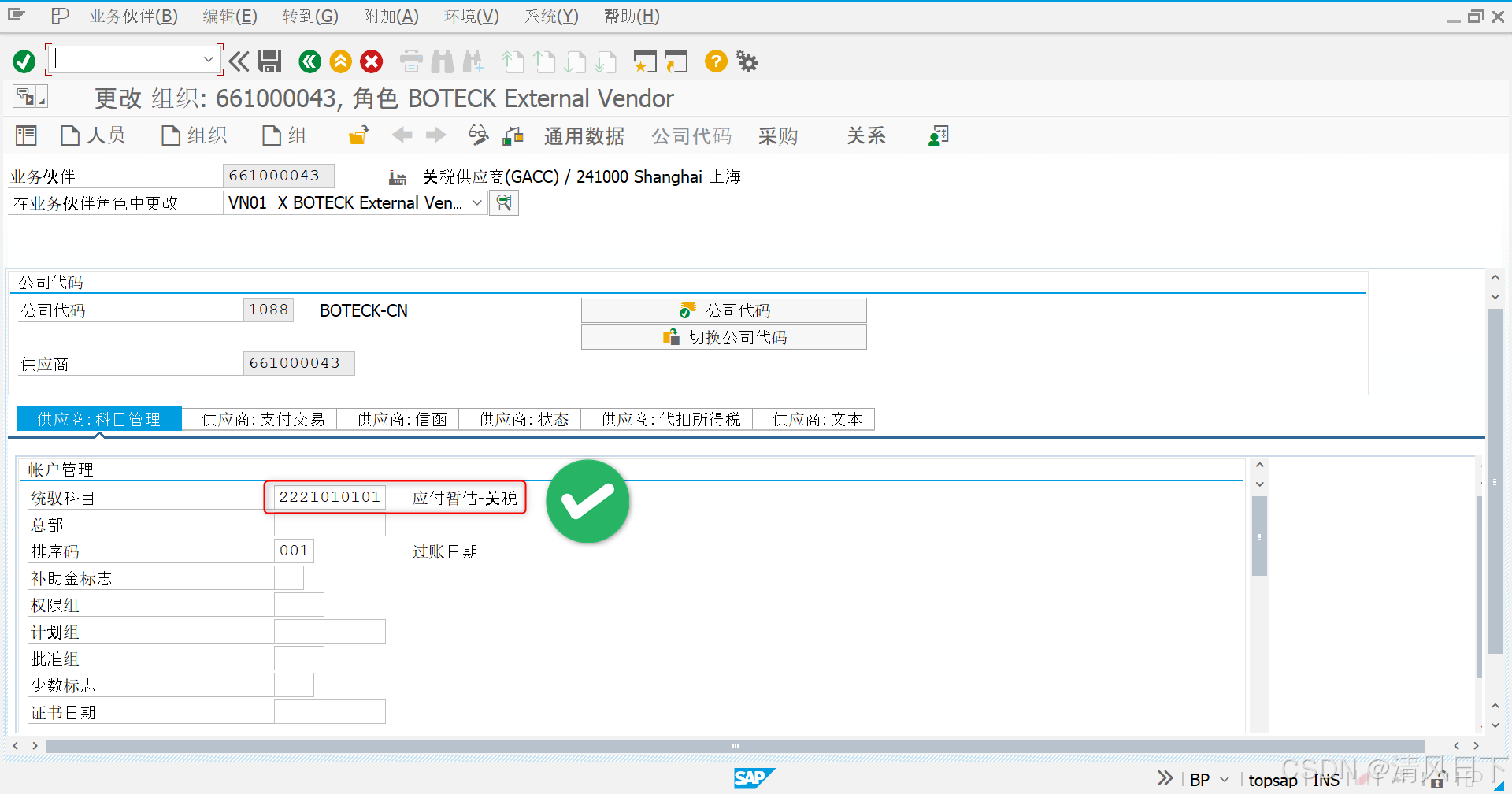Click the 总部 input field
1512x794 pixels.
330,525
